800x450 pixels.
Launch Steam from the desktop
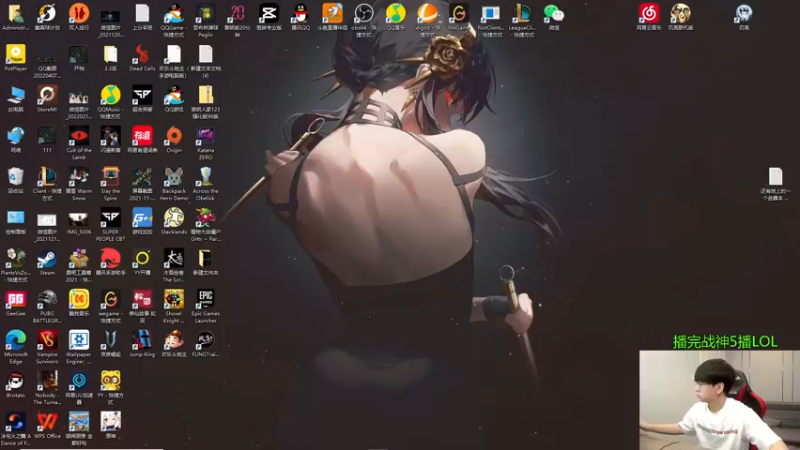47,259
